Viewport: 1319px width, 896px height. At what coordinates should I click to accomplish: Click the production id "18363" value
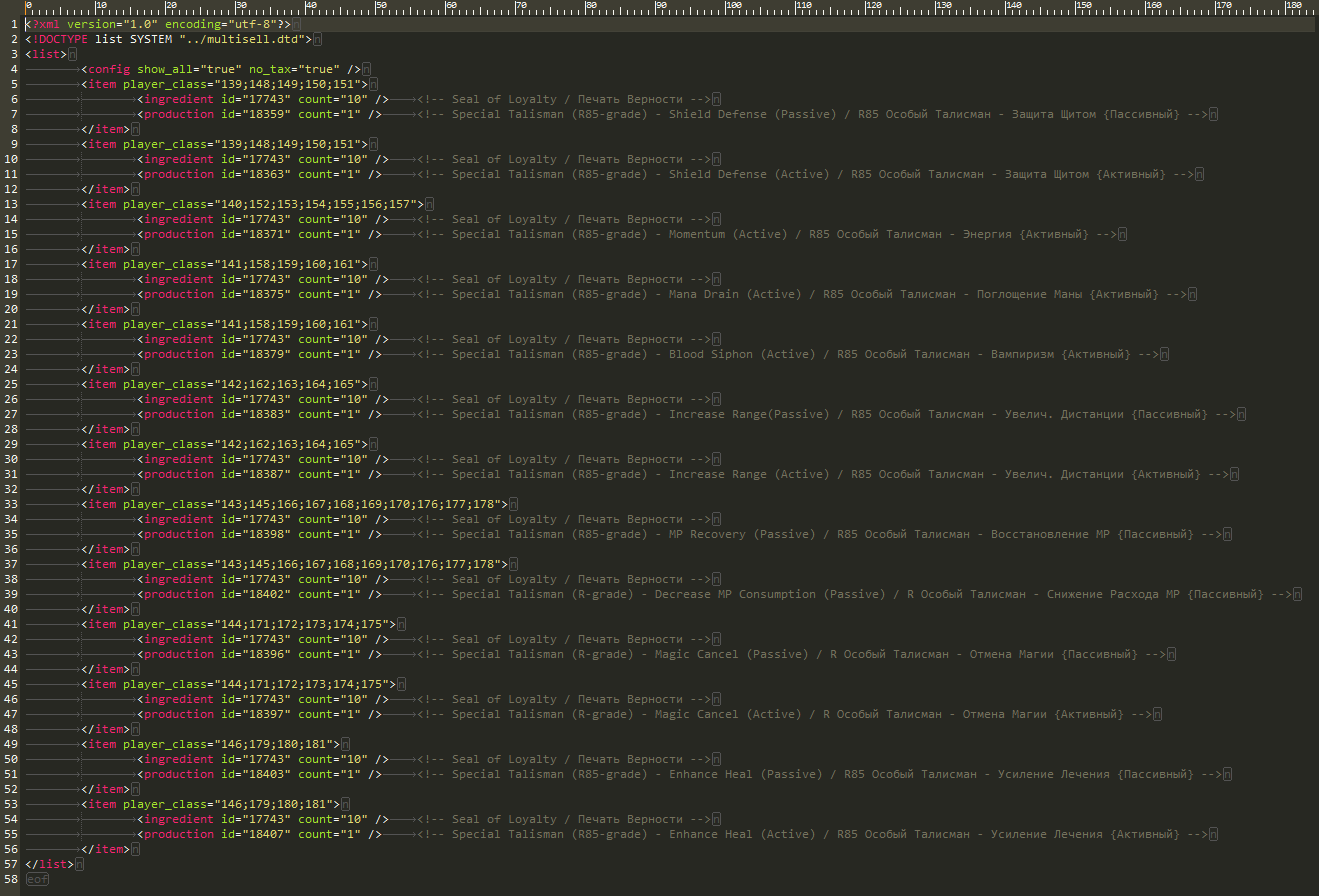266,174
